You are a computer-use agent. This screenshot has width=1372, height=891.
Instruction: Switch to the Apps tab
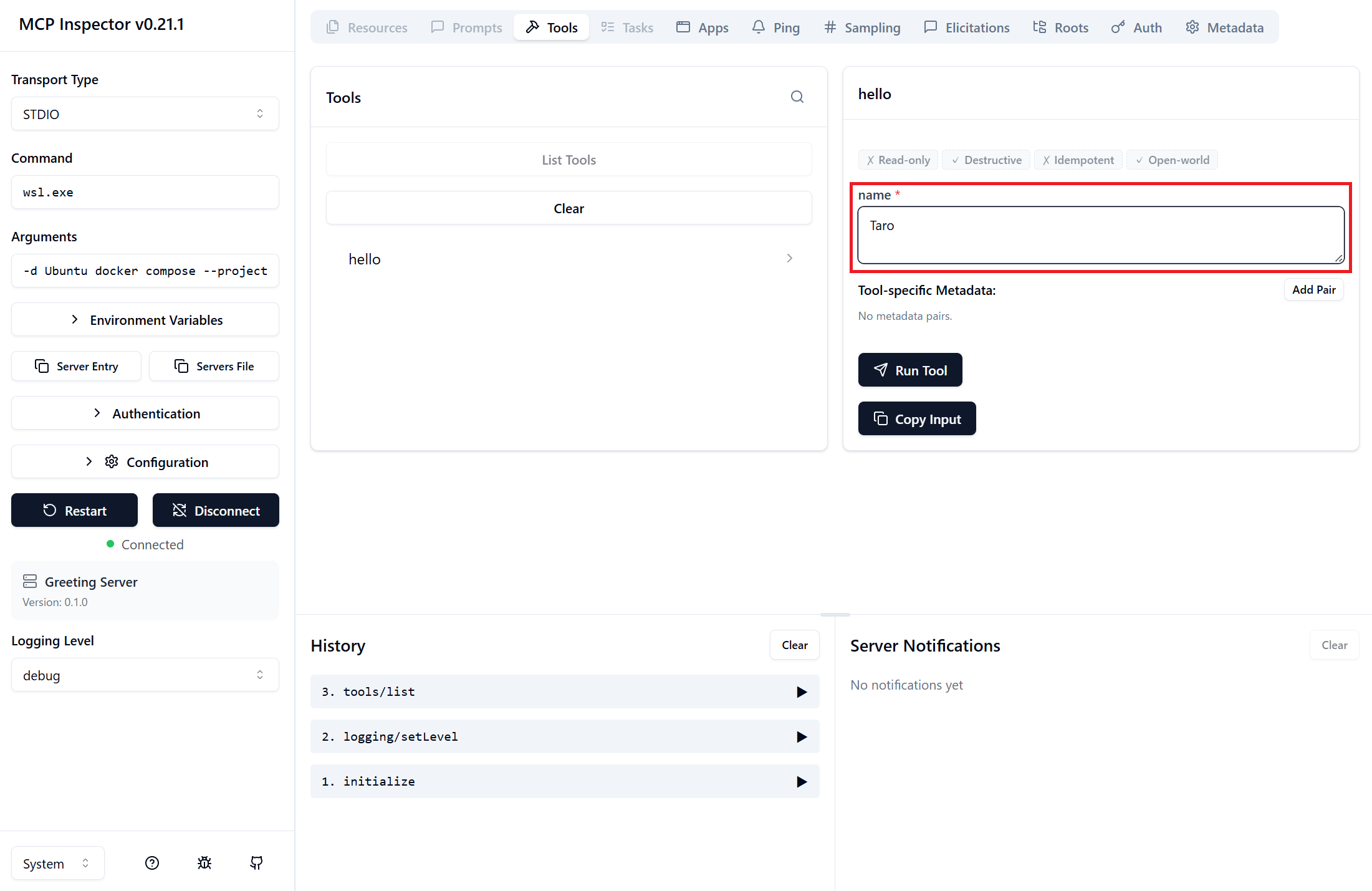click(x=703, y=27)
